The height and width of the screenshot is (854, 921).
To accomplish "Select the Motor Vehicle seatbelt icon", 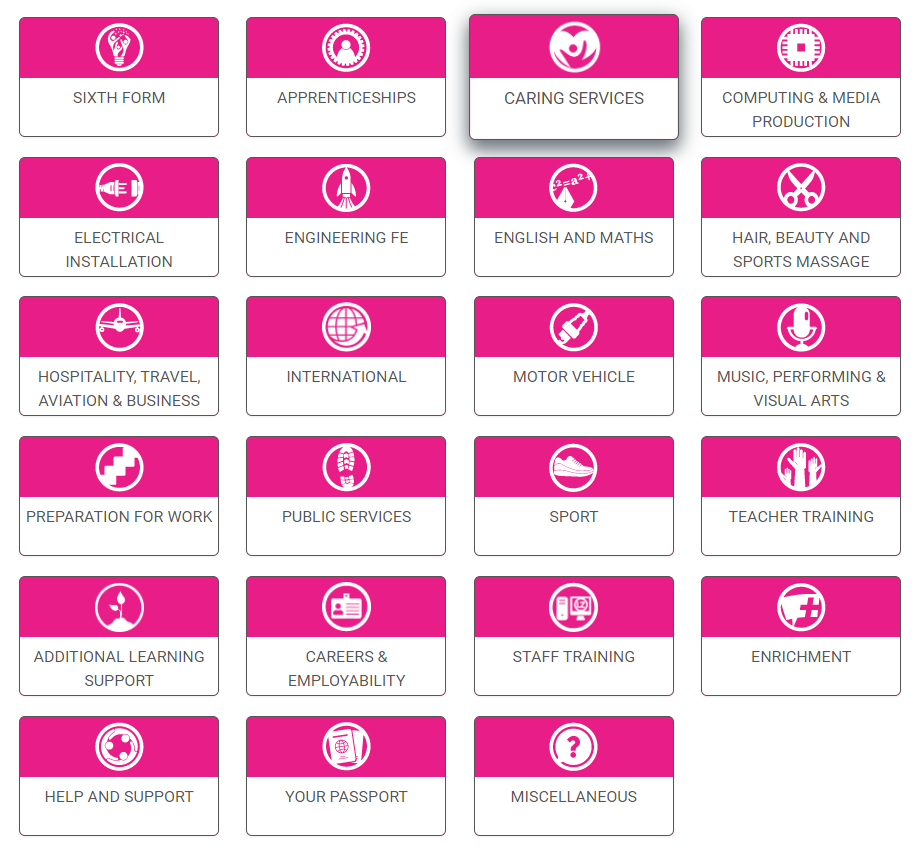I will 573,327.
